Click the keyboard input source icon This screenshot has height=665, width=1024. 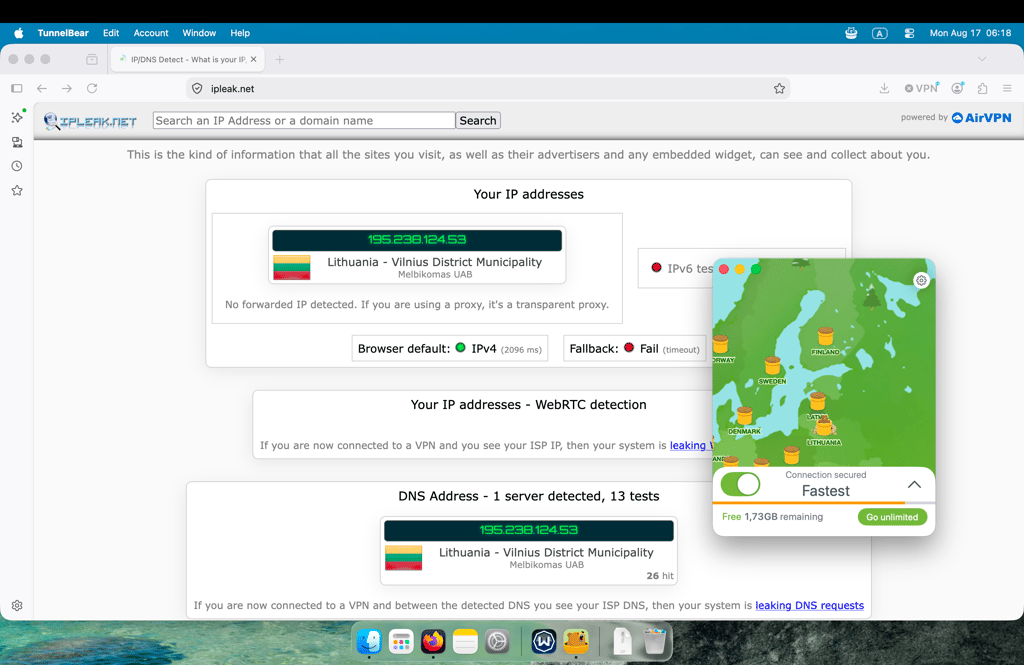point(880,33)
